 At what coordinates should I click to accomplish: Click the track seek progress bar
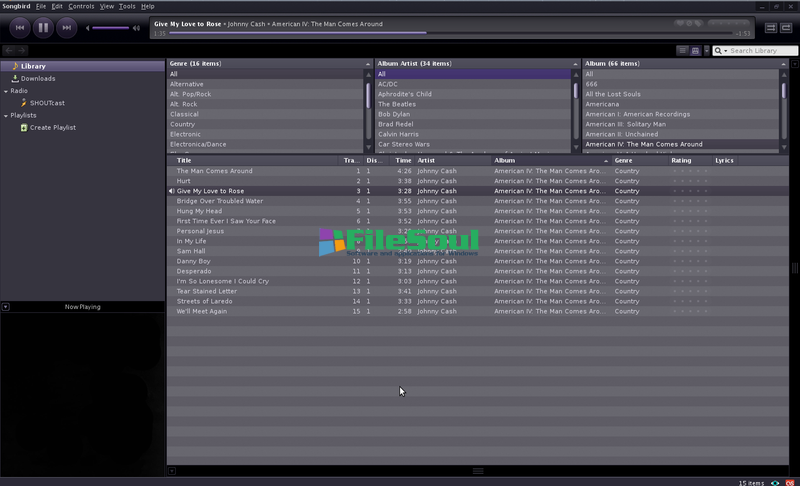(450, 33)
